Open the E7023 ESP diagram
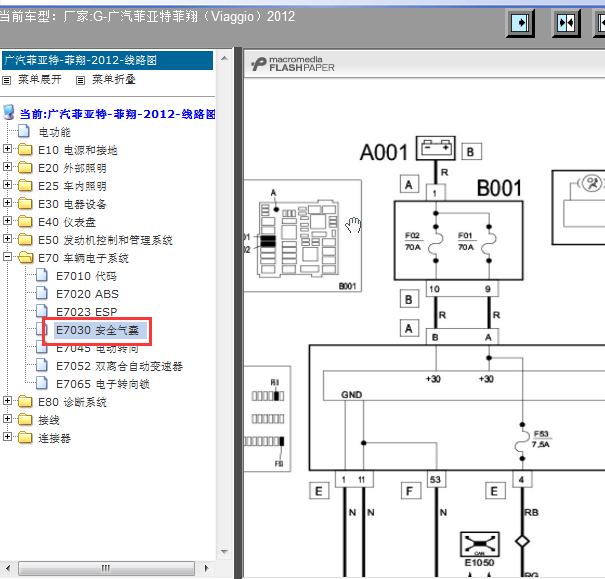The width and height of the screenshot is (605, 579). click(86, 312)
